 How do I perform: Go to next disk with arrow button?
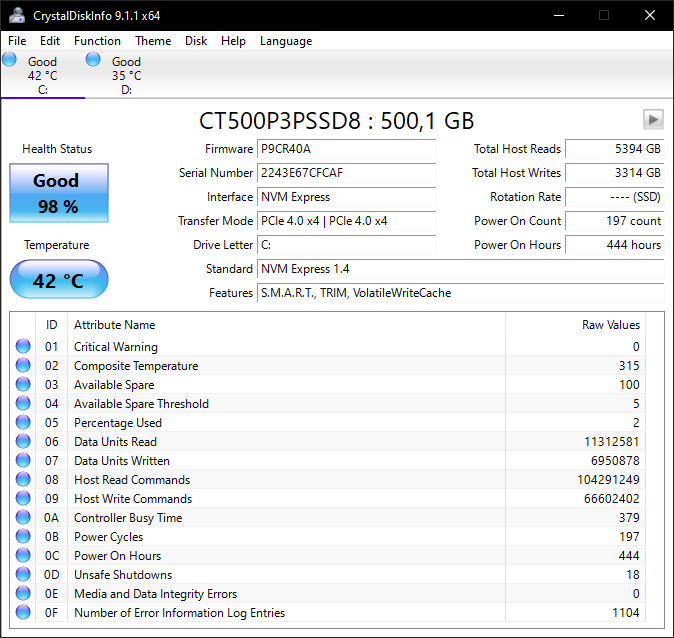pyautogui.click(x=653, y=119)
